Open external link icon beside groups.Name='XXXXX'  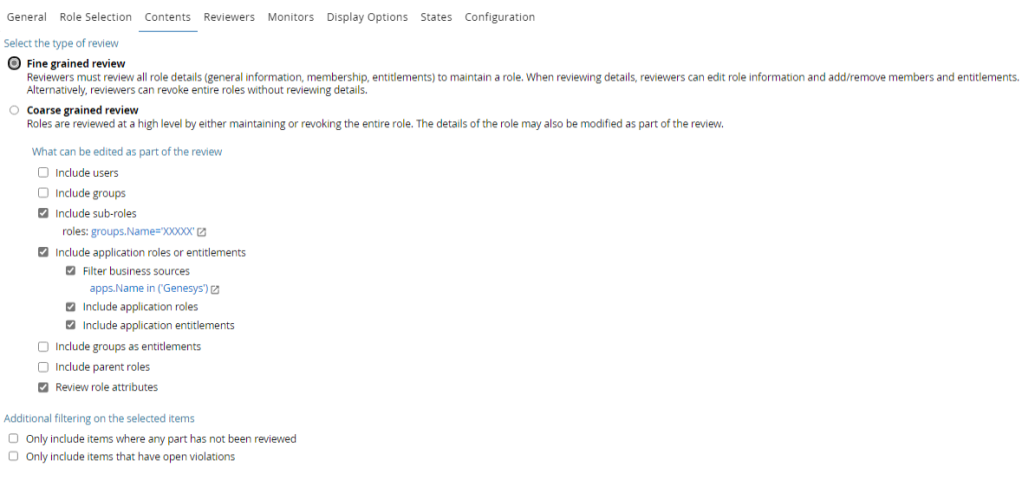coord(202,232)
